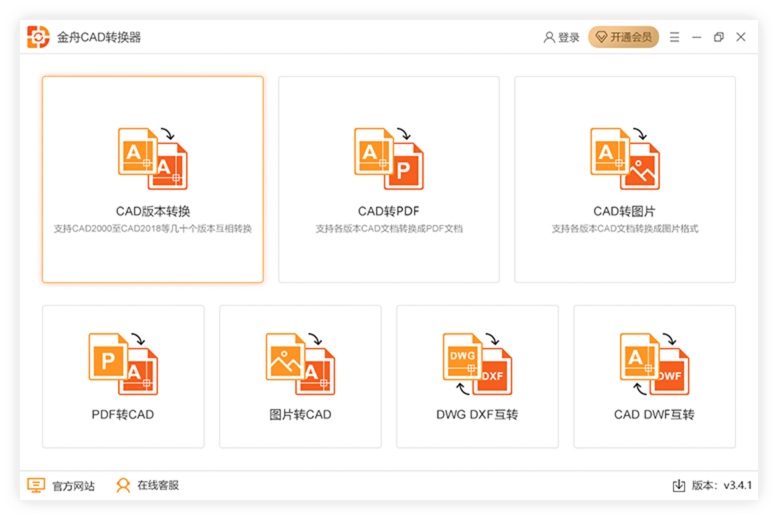Click the 在线客服 person icon
Screen dimensions: 778x520
[123, 485]
